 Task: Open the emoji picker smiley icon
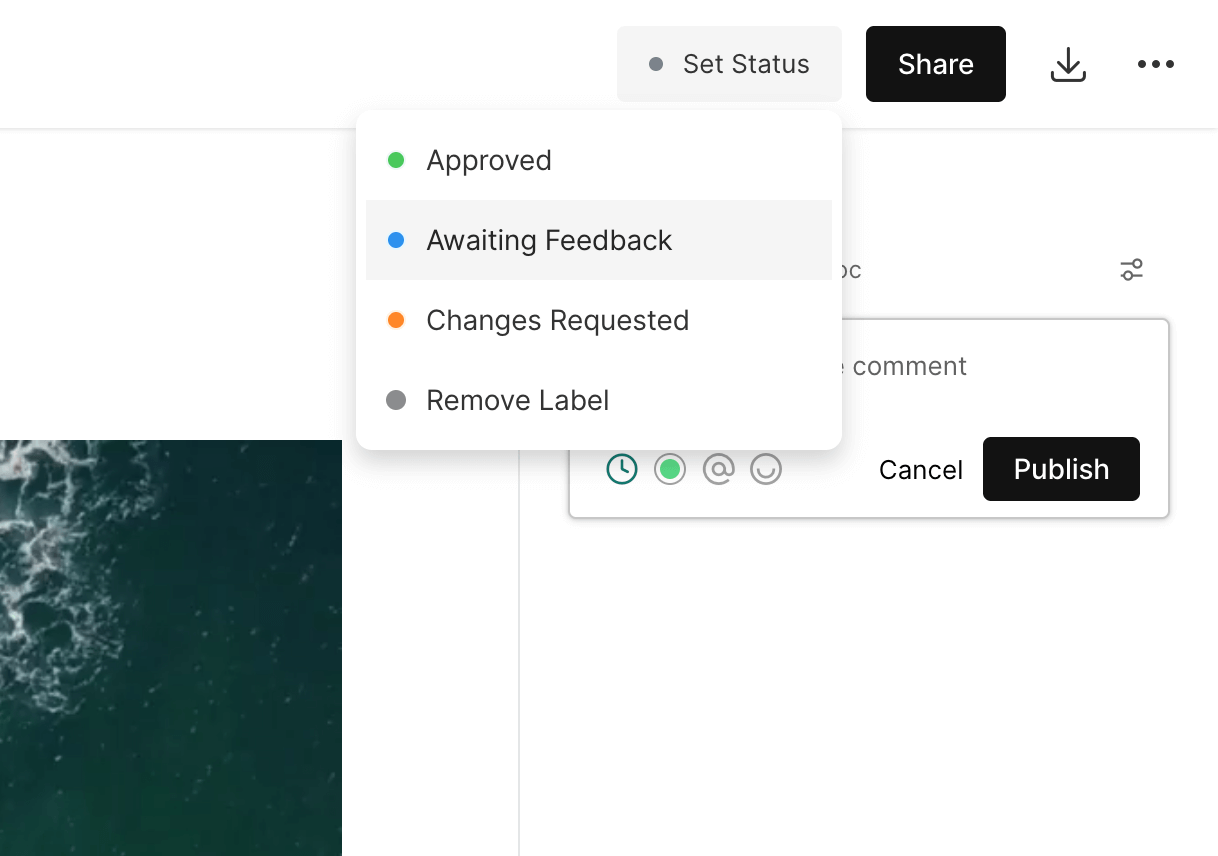(766, 469)
